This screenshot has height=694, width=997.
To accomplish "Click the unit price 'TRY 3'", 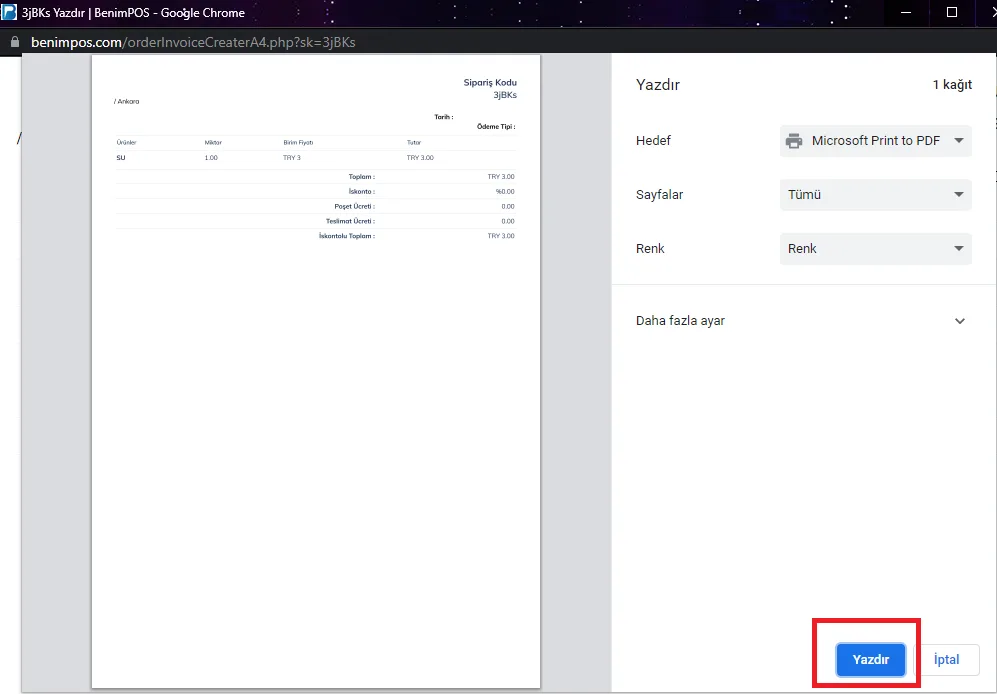I will (292, 158).
